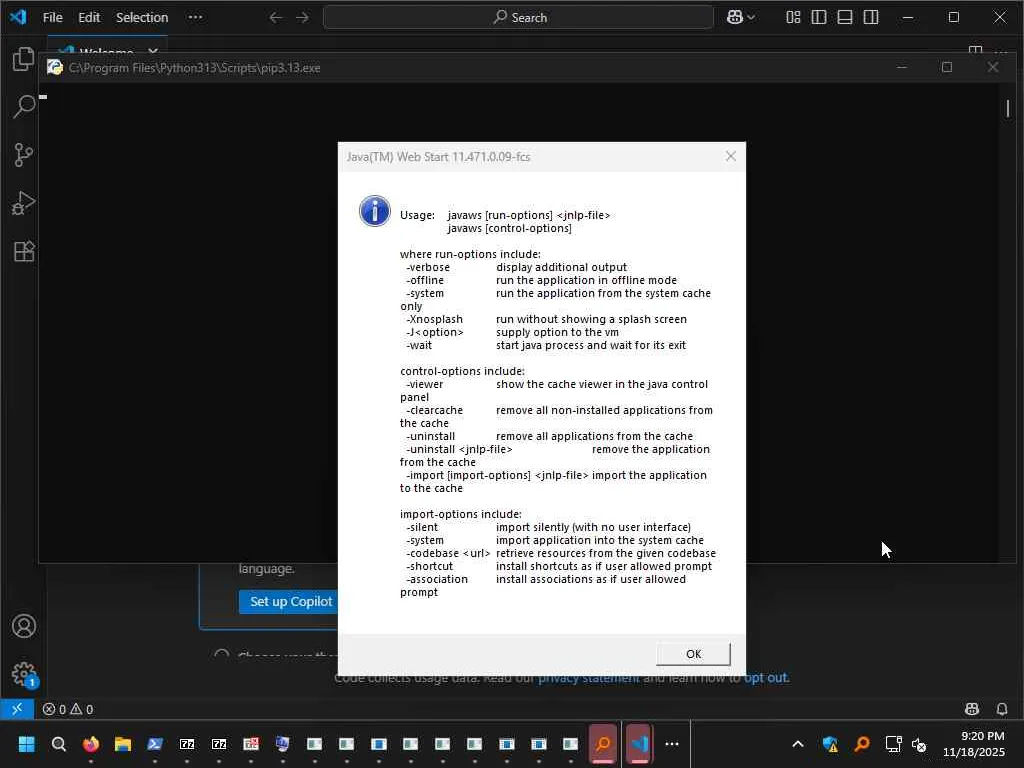Expand the hidden menus ellipsis in the VS Code menu bar

pyautogui.click(x=195, y=18)
